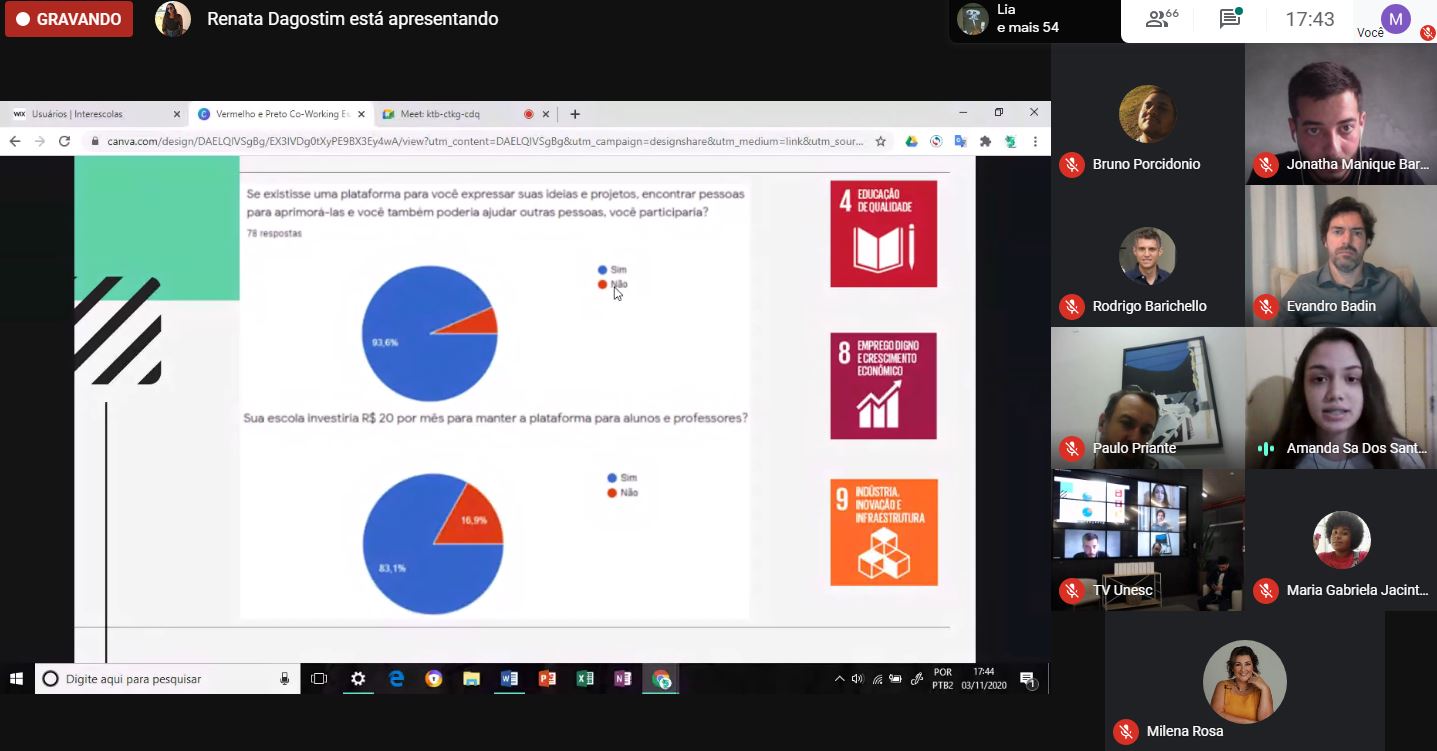Viewport: 1437px width, 751px height.
Task: Click Bruno Porcidonio's muted microphone indicator
Action: [1072, 165]
